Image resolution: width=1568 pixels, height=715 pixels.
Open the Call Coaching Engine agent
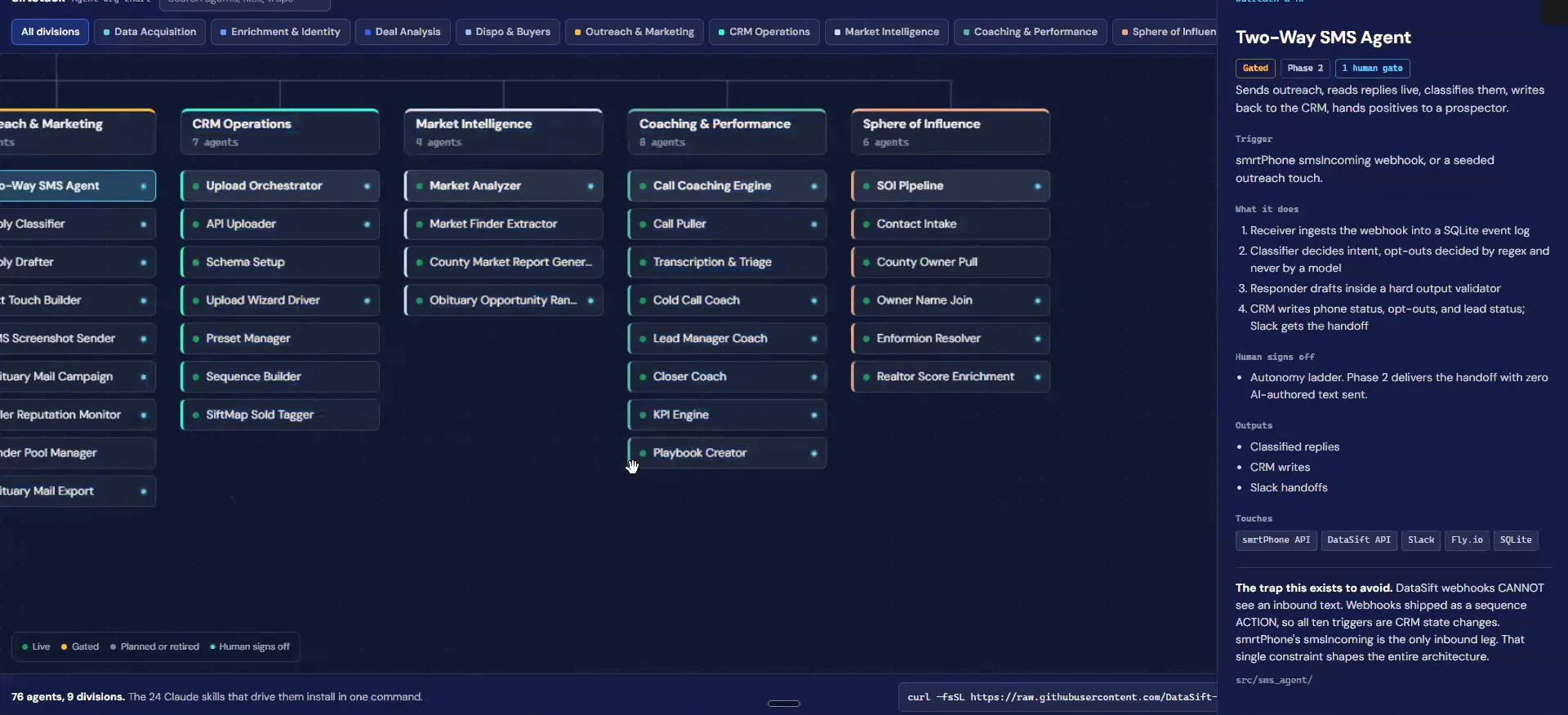[x=727, y=186]
